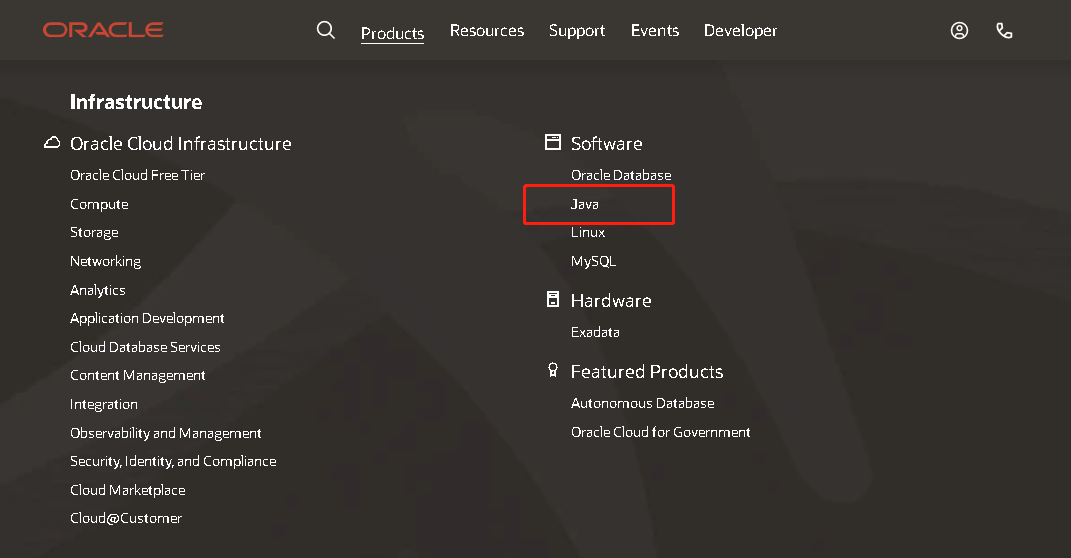Open Observability and Management
Viewport: 1071px width, 558px height.
click(165, 433)
